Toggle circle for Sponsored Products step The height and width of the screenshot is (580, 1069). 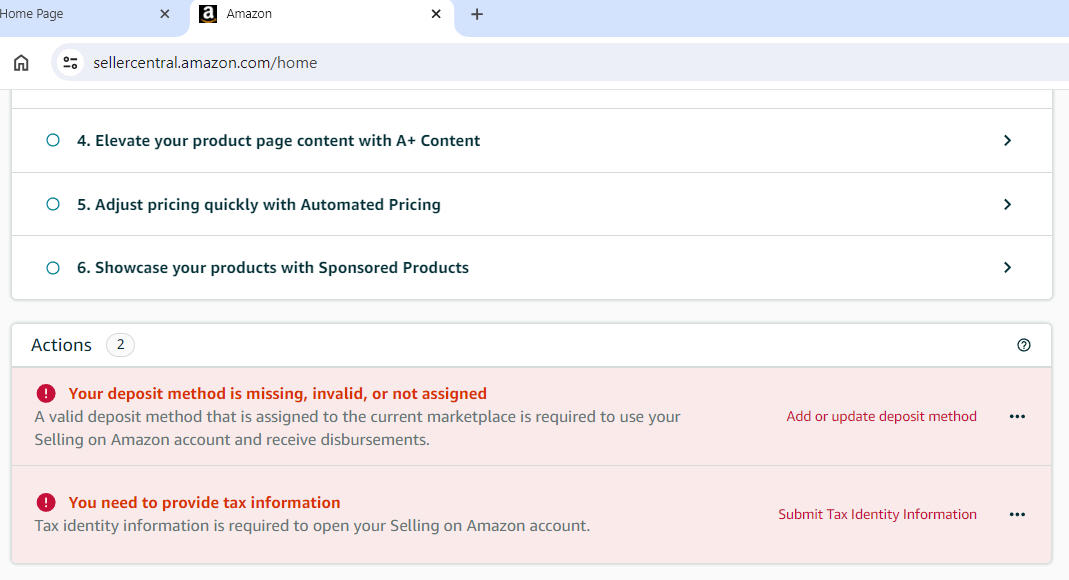[53, 268]
